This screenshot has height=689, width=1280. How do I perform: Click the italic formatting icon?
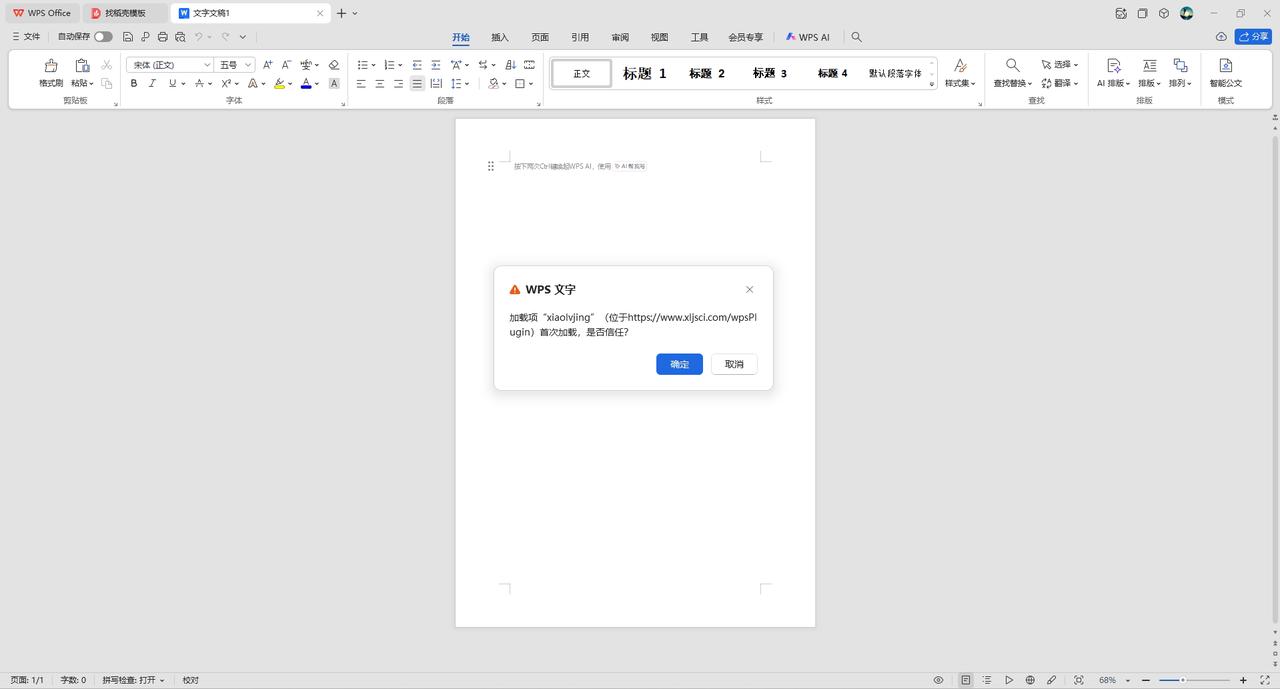pos(152,84)
